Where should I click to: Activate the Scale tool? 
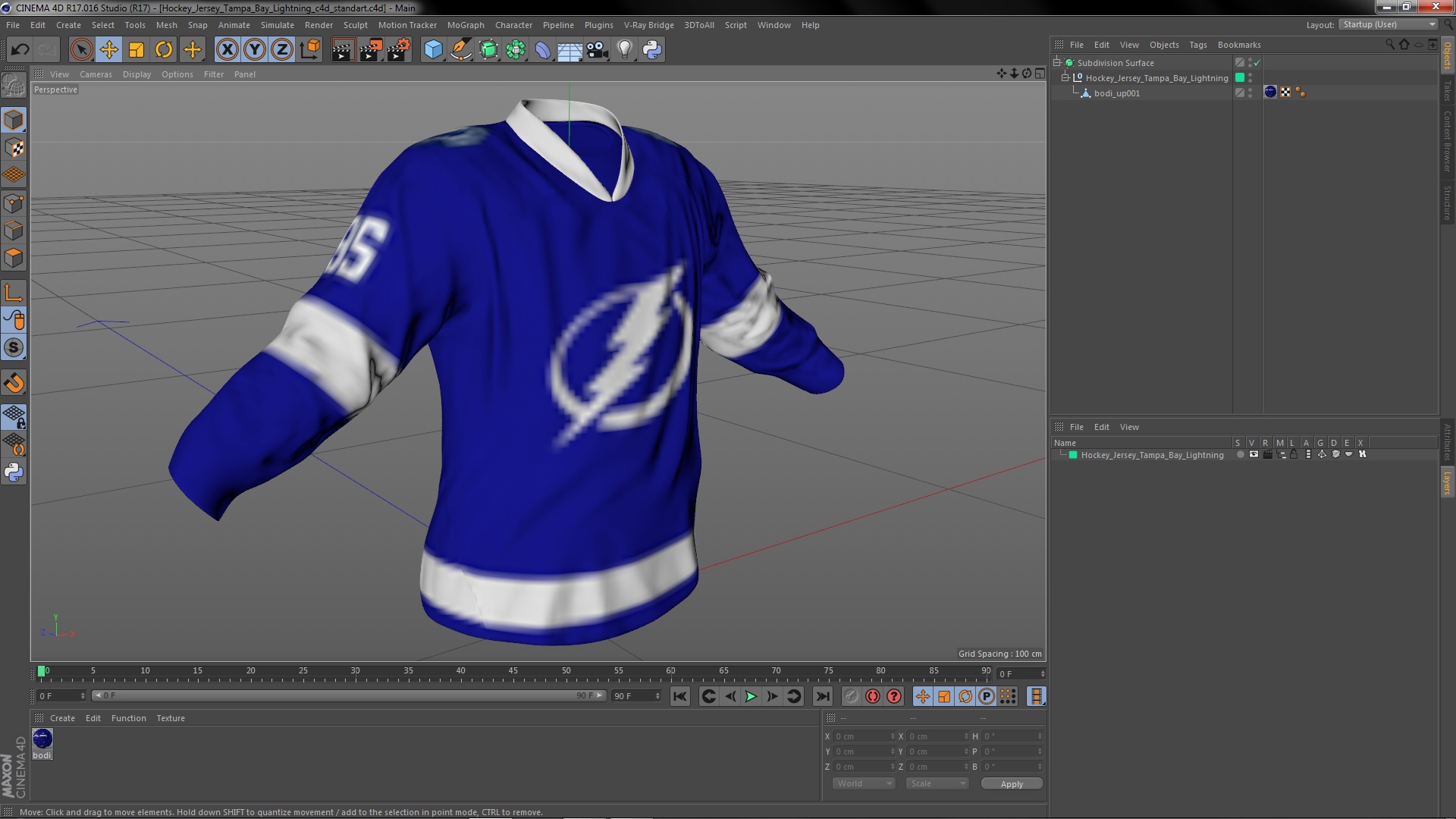(136, 50)
